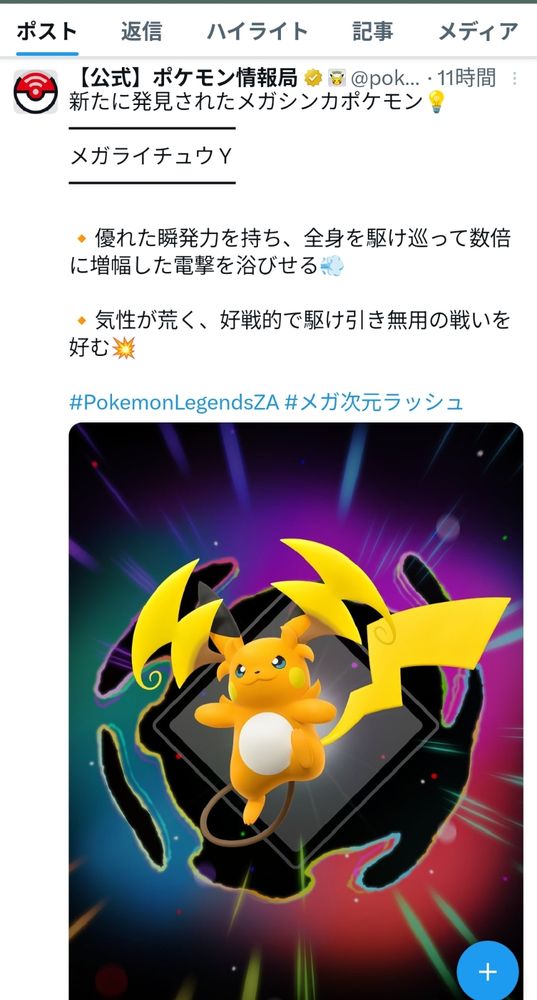This screenshot has width=537, height=1000.
Task: Open the メディア tab
Action: coord(478,31)
